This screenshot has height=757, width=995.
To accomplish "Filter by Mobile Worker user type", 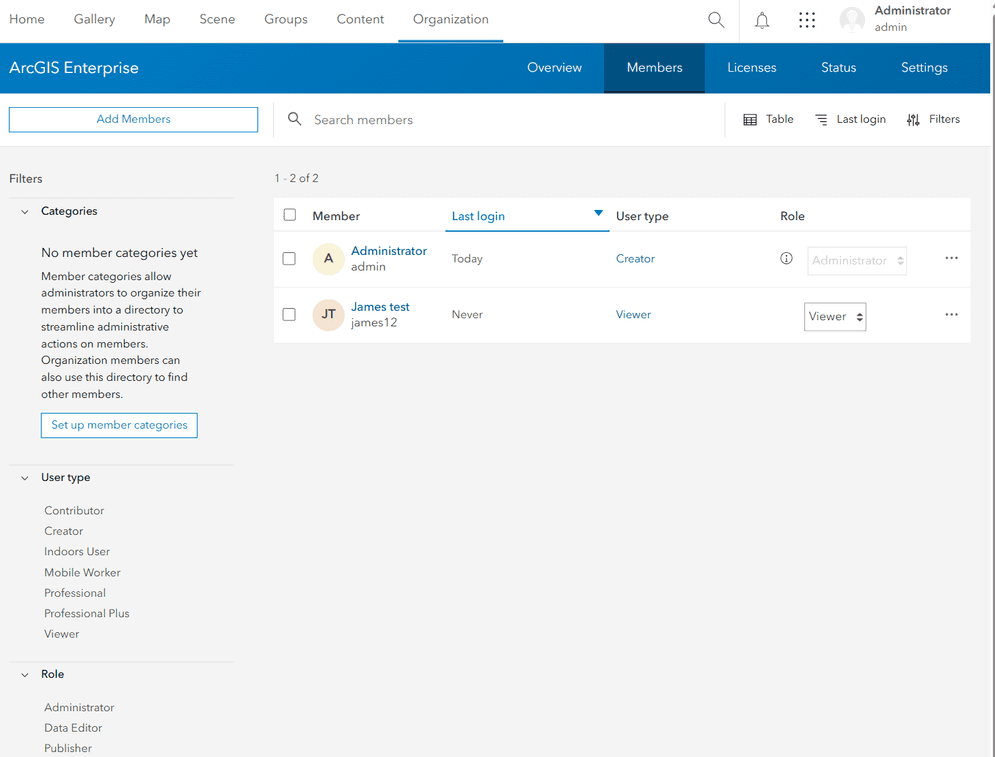I will tap(82, 572).
